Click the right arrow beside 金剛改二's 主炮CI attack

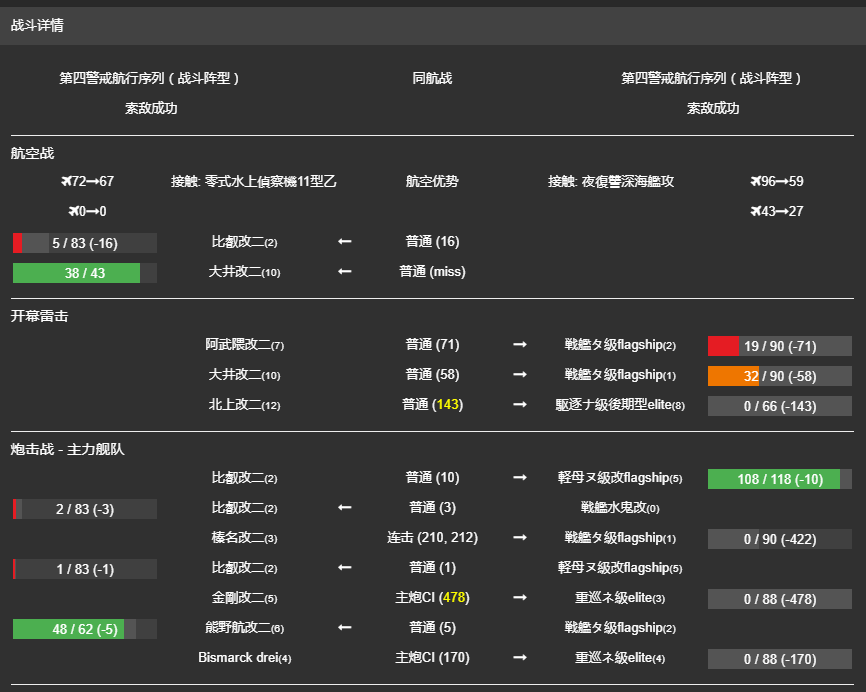tap(519, 599)
